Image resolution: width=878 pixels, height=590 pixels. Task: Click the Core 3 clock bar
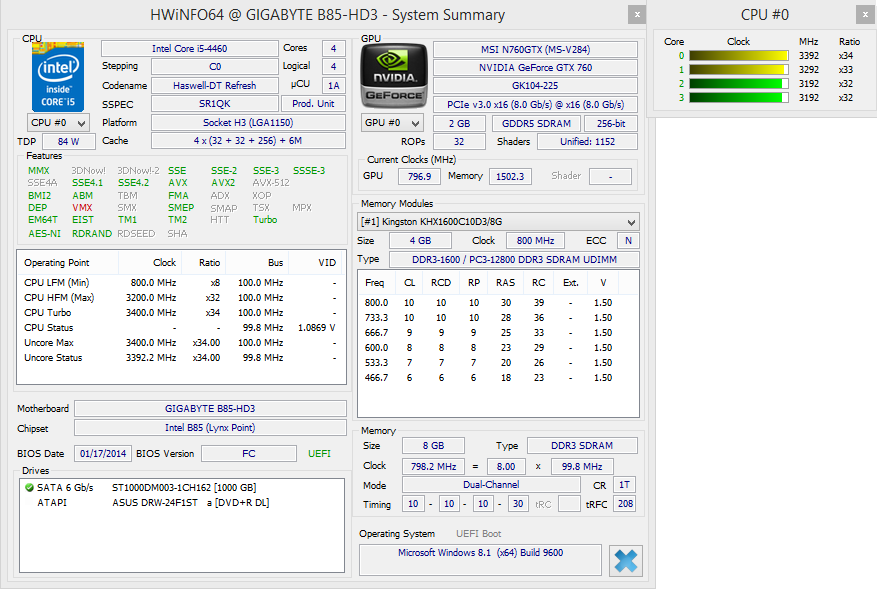point(739,97)
